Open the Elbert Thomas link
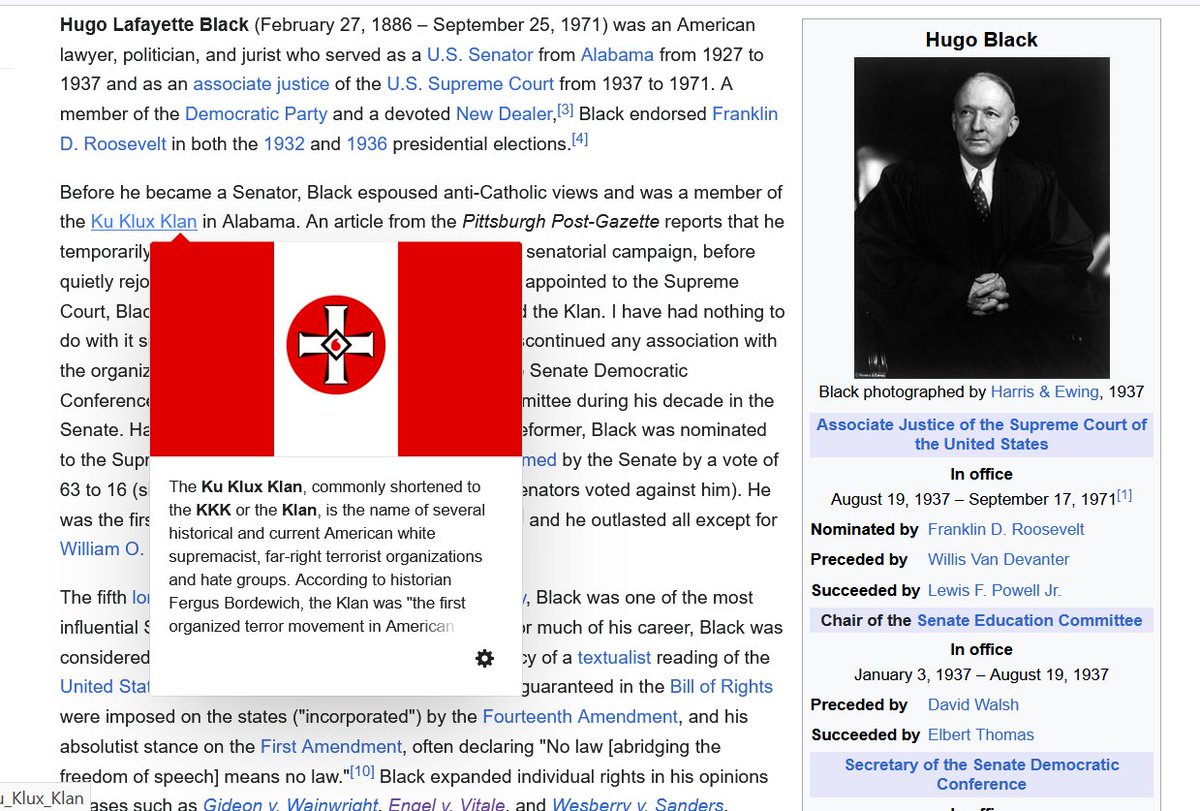1200x811 pixels. 981,735
